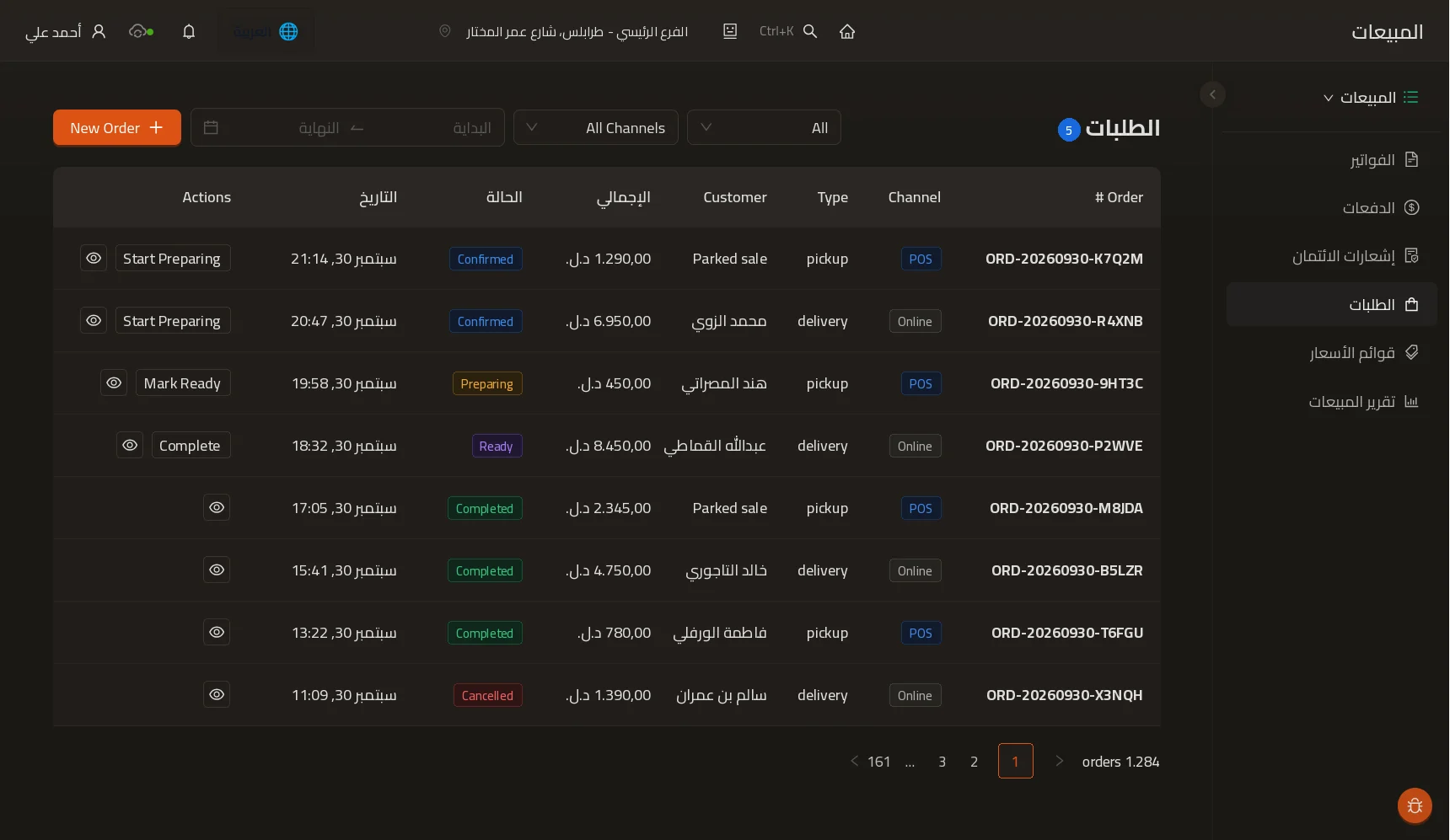Check the cloud sync status icon
Screen dimensions: 1450x840
141,31
